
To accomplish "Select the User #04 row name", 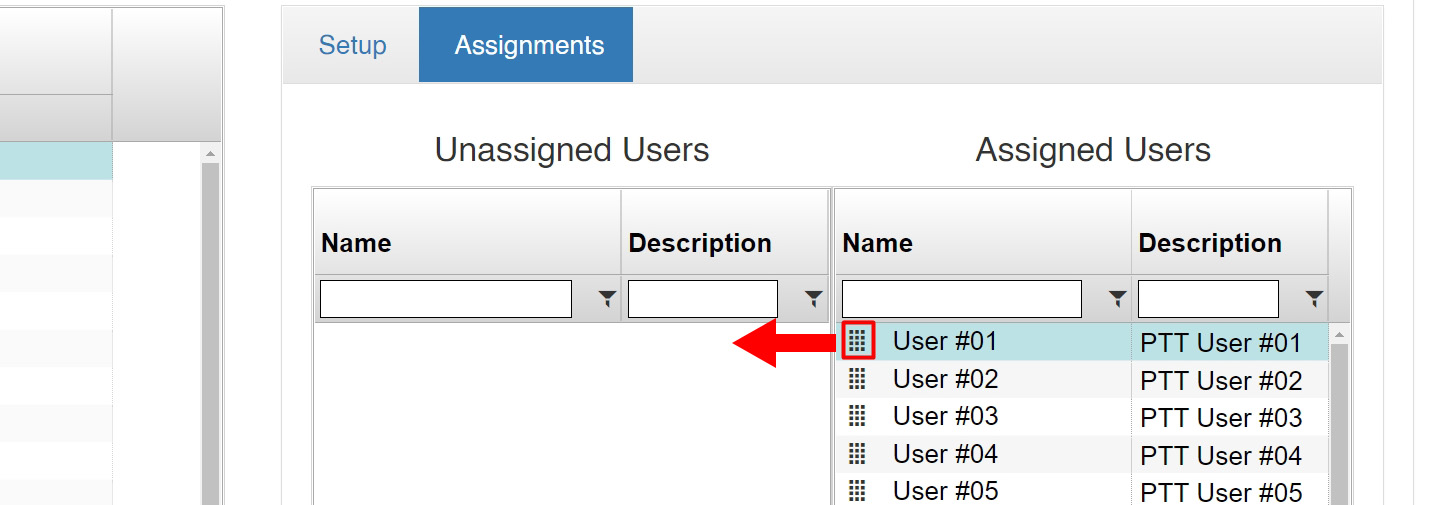I will tap(945, 454).
